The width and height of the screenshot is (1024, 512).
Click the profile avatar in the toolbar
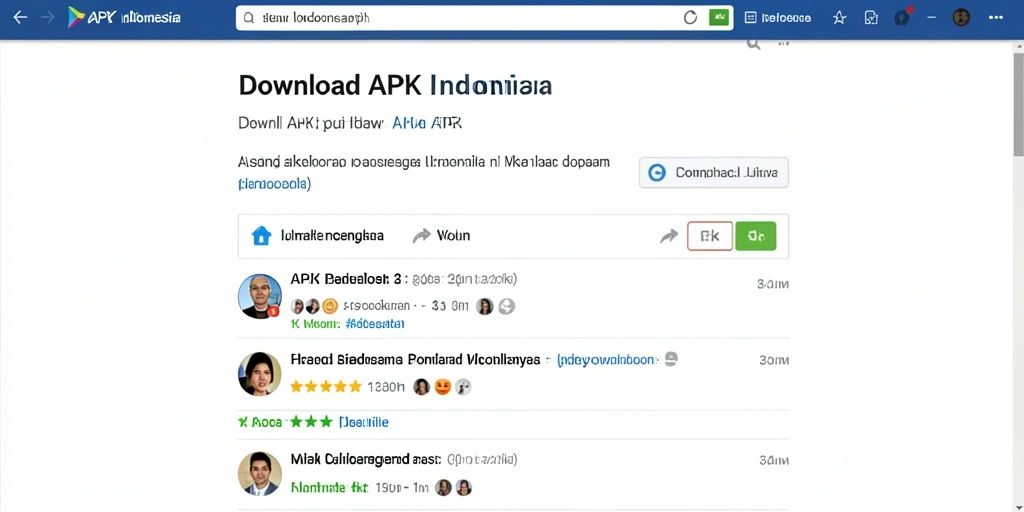pos(961,18)
